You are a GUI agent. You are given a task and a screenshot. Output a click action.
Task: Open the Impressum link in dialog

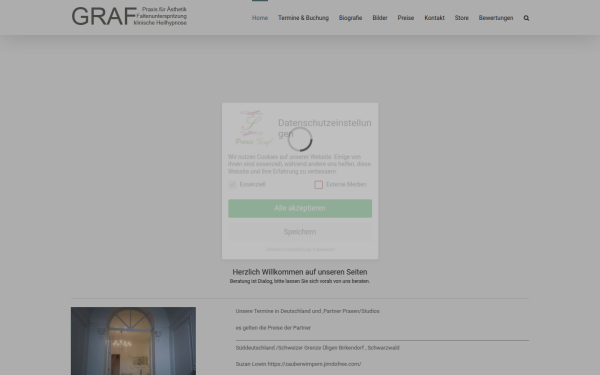pos(324,249)
